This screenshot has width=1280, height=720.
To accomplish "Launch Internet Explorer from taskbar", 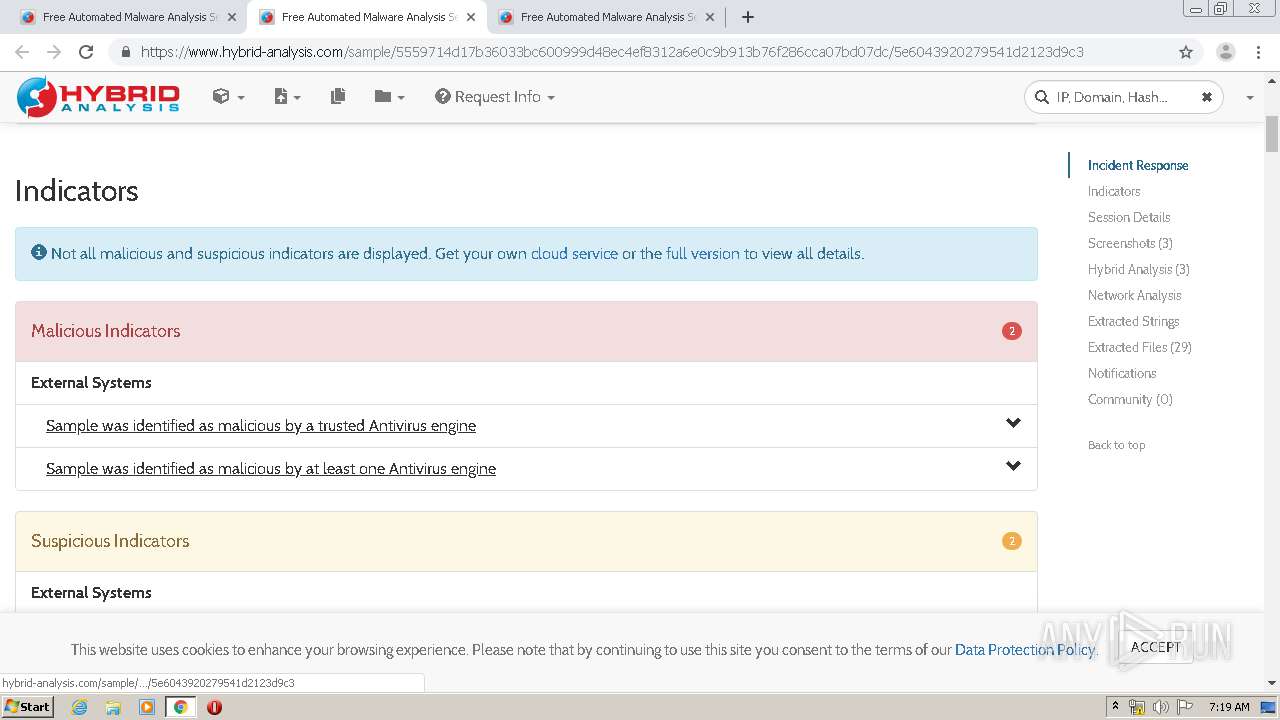I will [79, 707].
